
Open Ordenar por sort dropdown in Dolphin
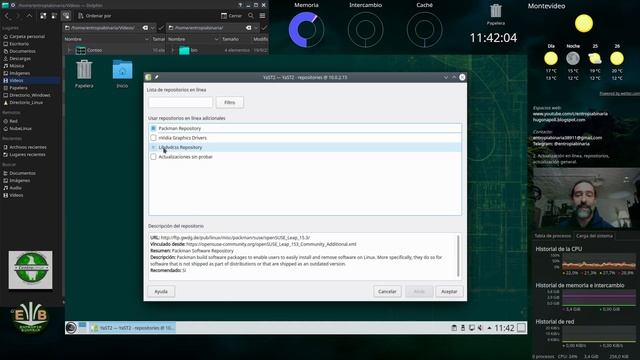pos(95,16)
